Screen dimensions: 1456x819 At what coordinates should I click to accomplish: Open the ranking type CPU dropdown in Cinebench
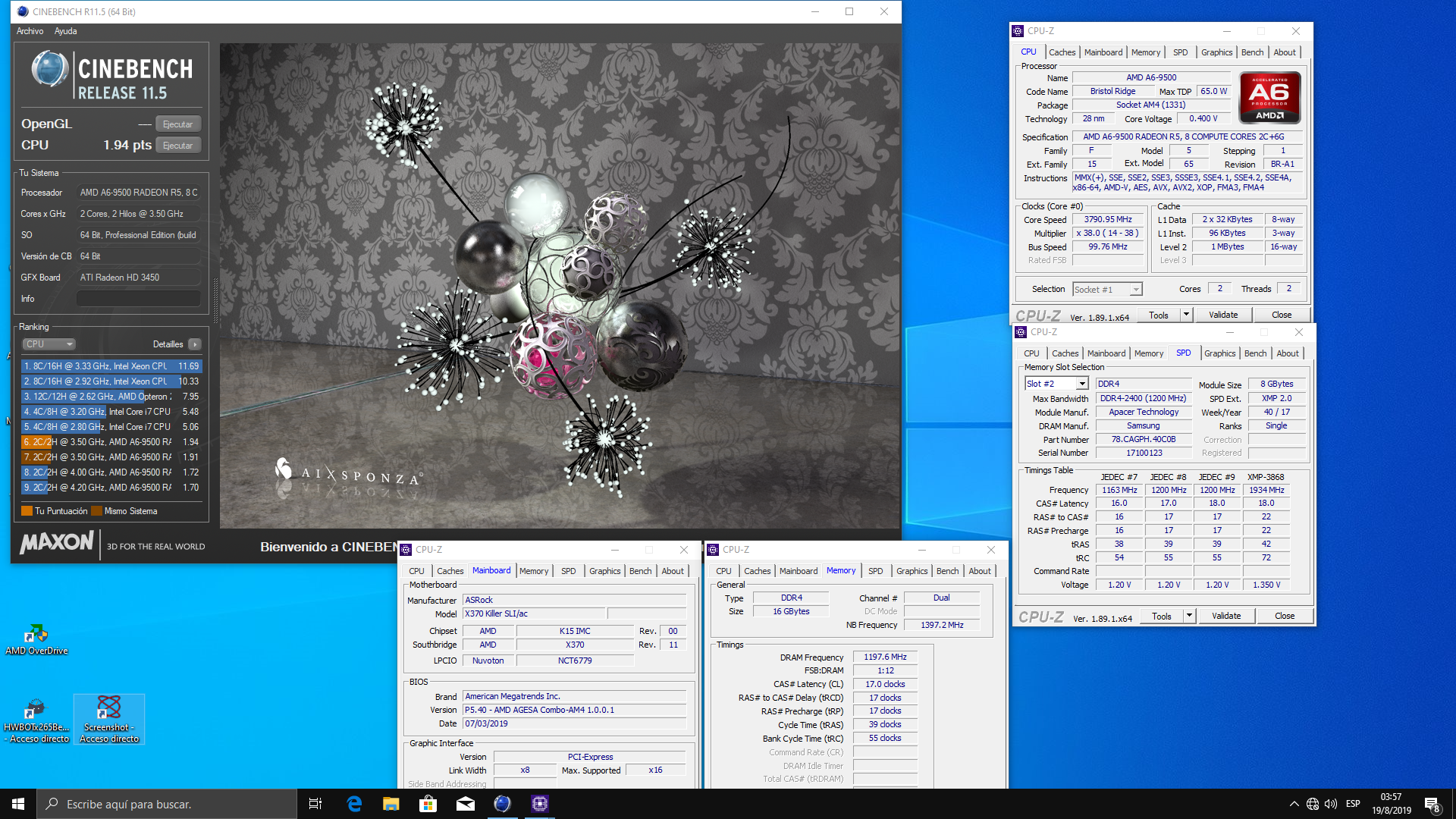tap(49, 344)
